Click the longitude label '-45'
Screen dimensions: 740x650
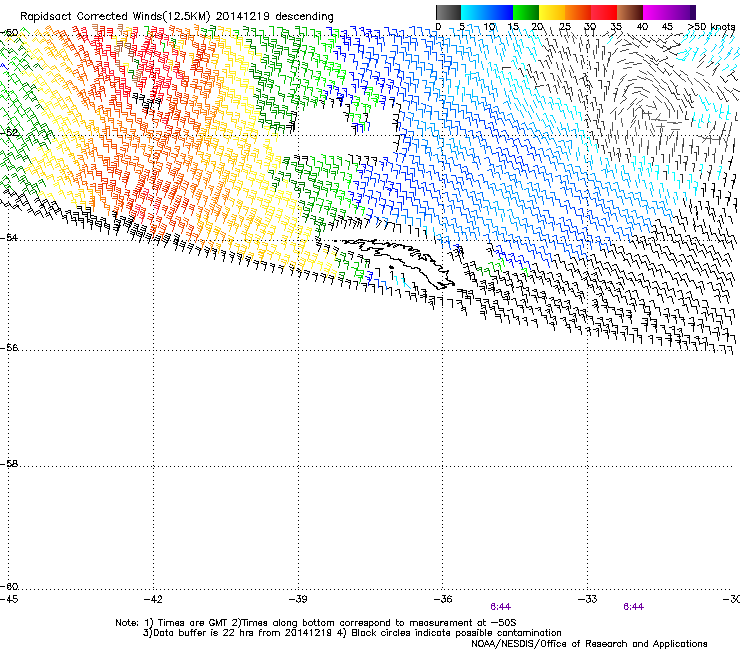tap(9, 599)
